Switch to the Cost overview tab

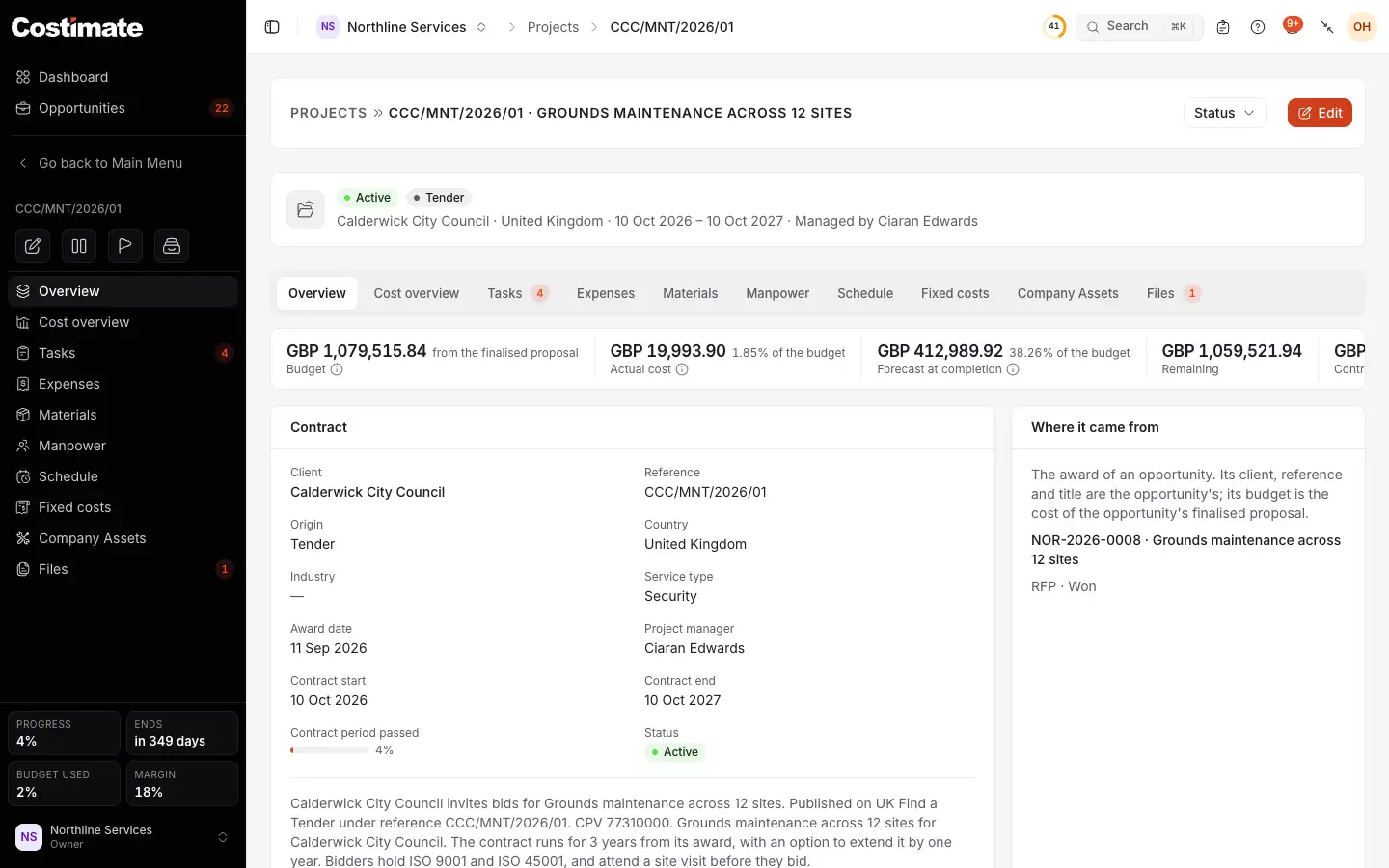(x=417, y=293)
